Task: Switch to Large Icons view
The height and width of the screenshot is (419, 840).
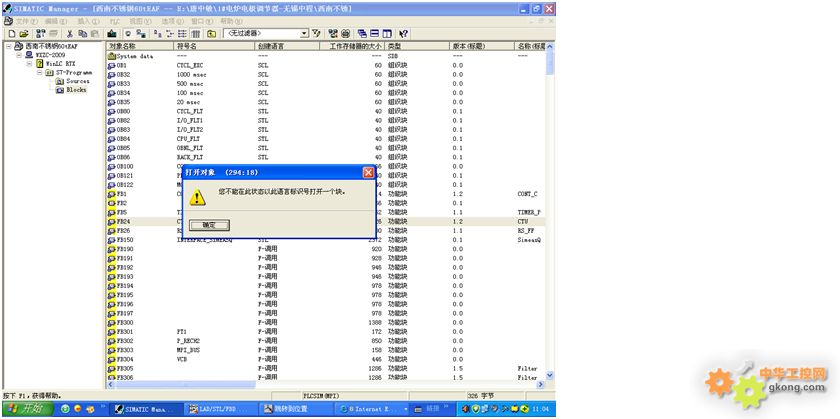Action: (158, 34)
